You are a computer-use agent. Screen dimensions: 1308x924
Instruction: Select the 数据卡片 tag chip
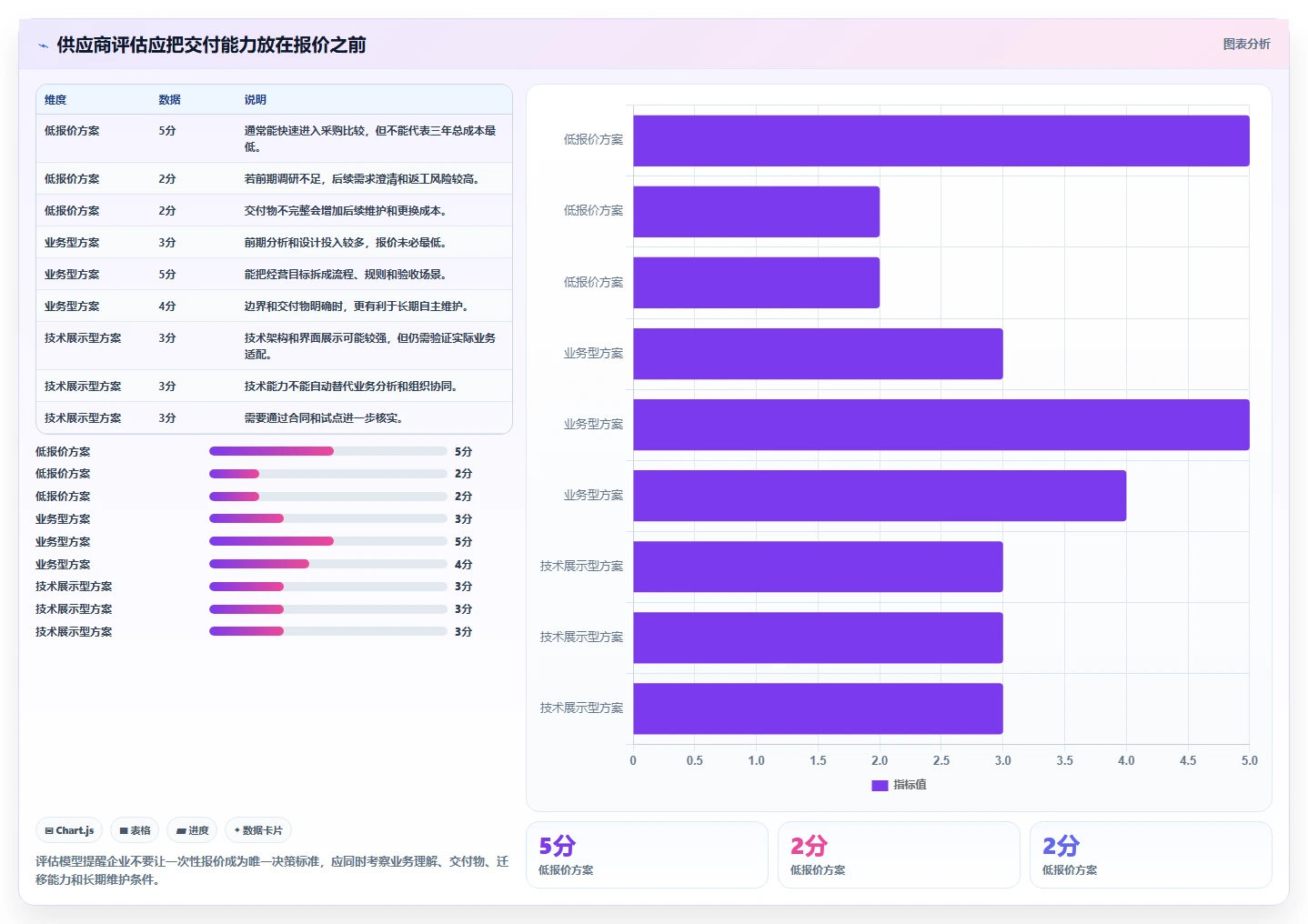(258, 830)
